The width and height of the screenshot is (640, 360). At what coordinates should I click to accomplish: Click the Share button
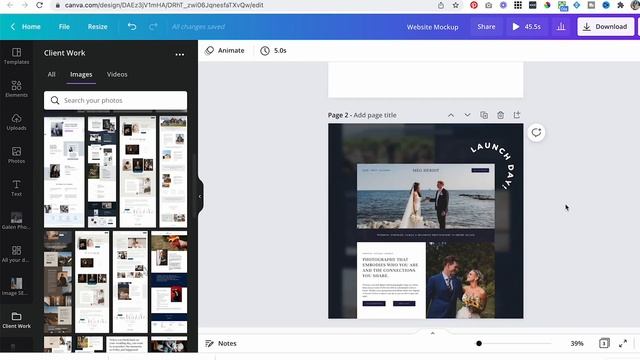click(x=486, y=27)
